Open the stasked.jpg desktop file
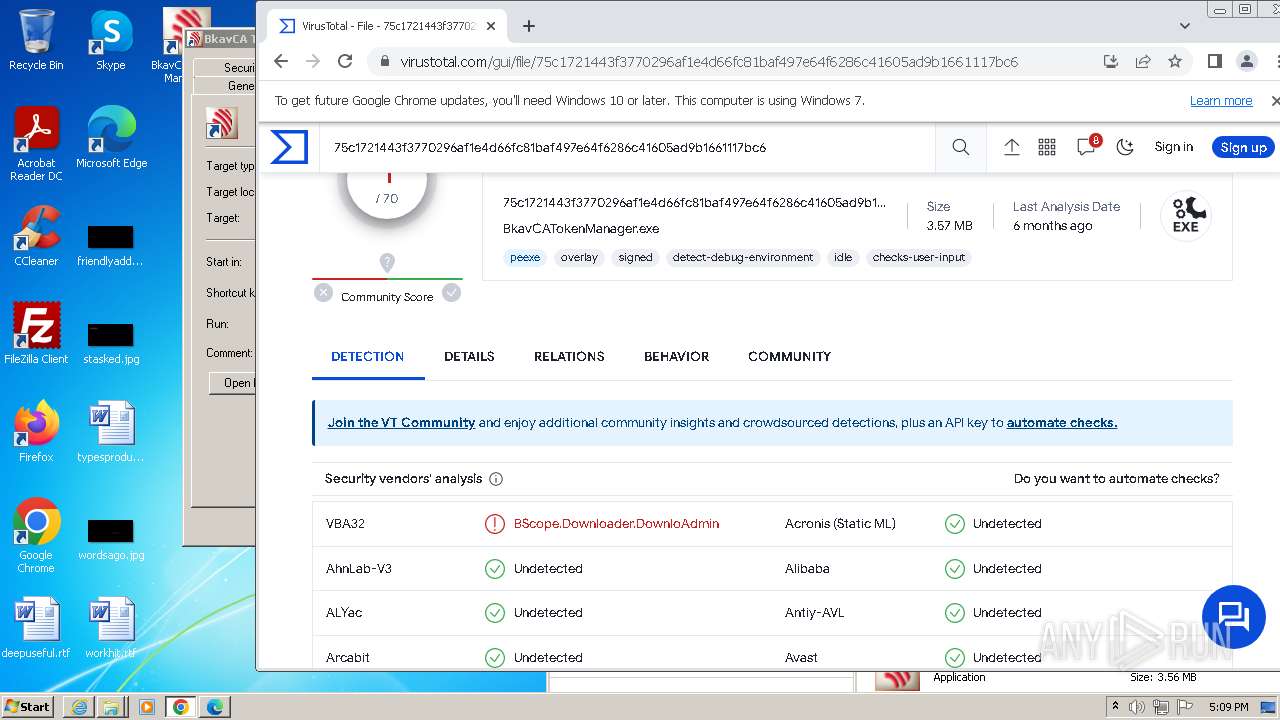Screen dimensions: 1280x720 point(111,344)
